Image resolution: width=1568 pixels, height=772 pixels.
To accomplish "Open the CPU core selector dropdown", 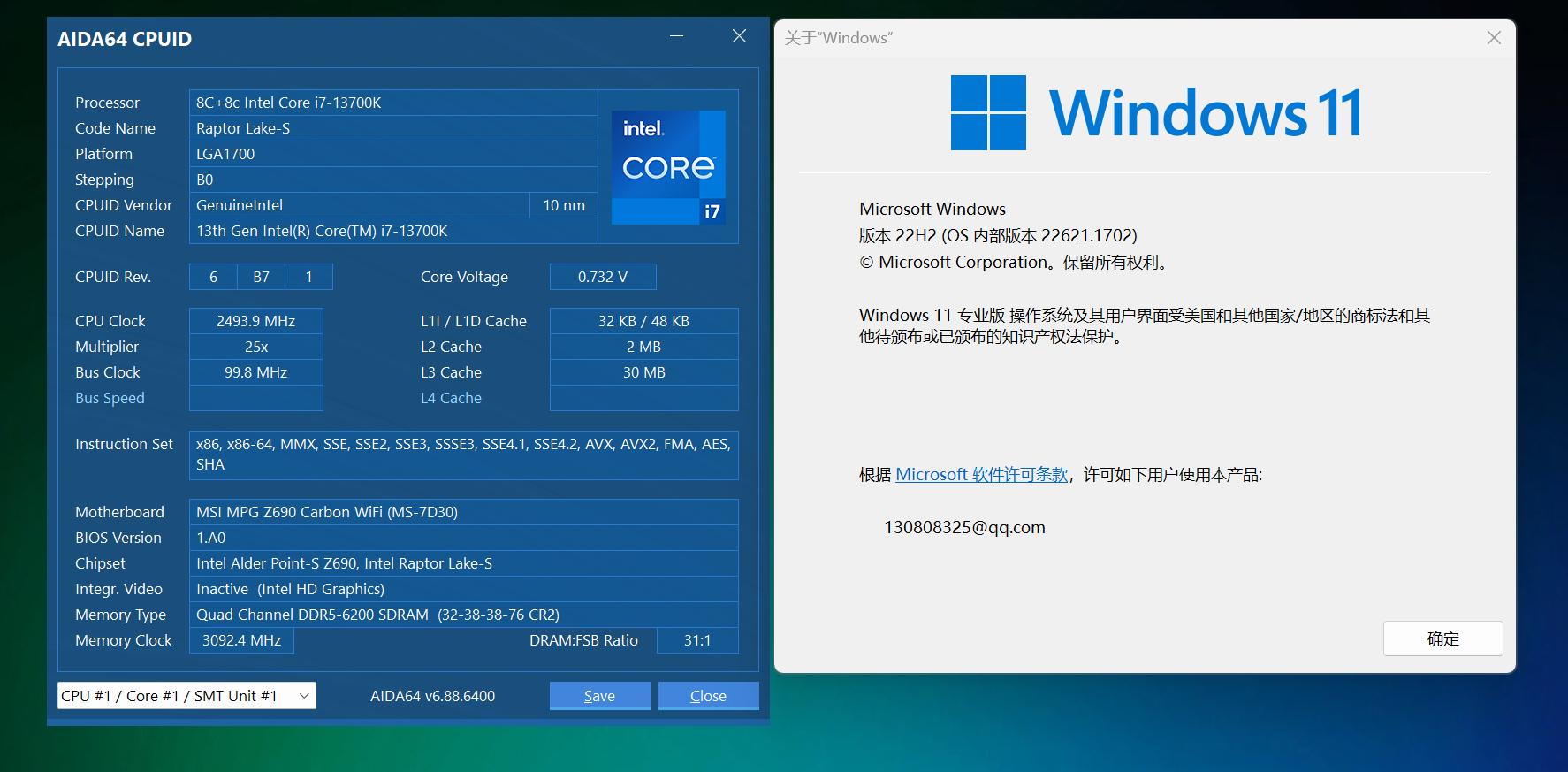I will [186, 696].
